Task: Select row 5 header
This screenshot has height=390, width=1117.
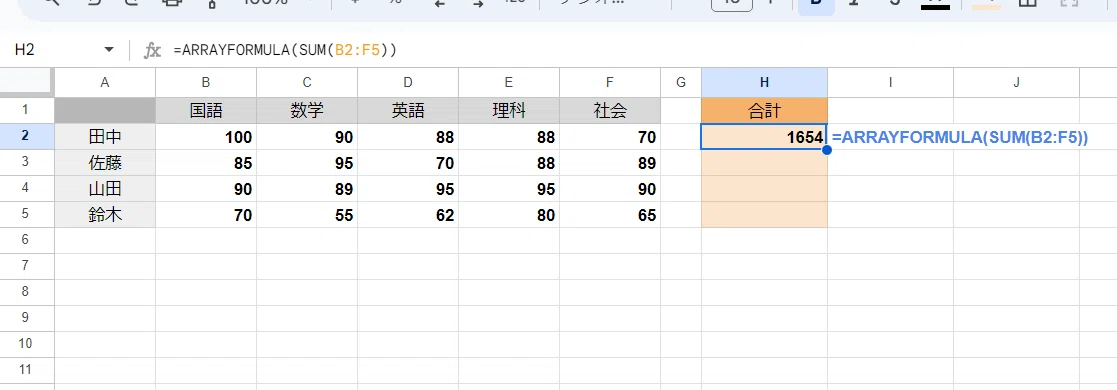Action: (x=27, y=215)
